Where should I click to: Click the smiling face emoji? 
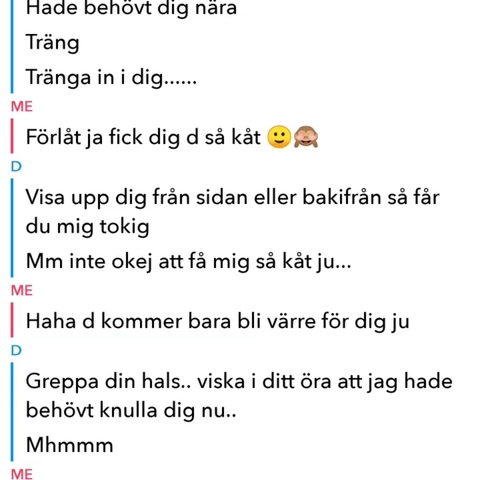[279, 137]
